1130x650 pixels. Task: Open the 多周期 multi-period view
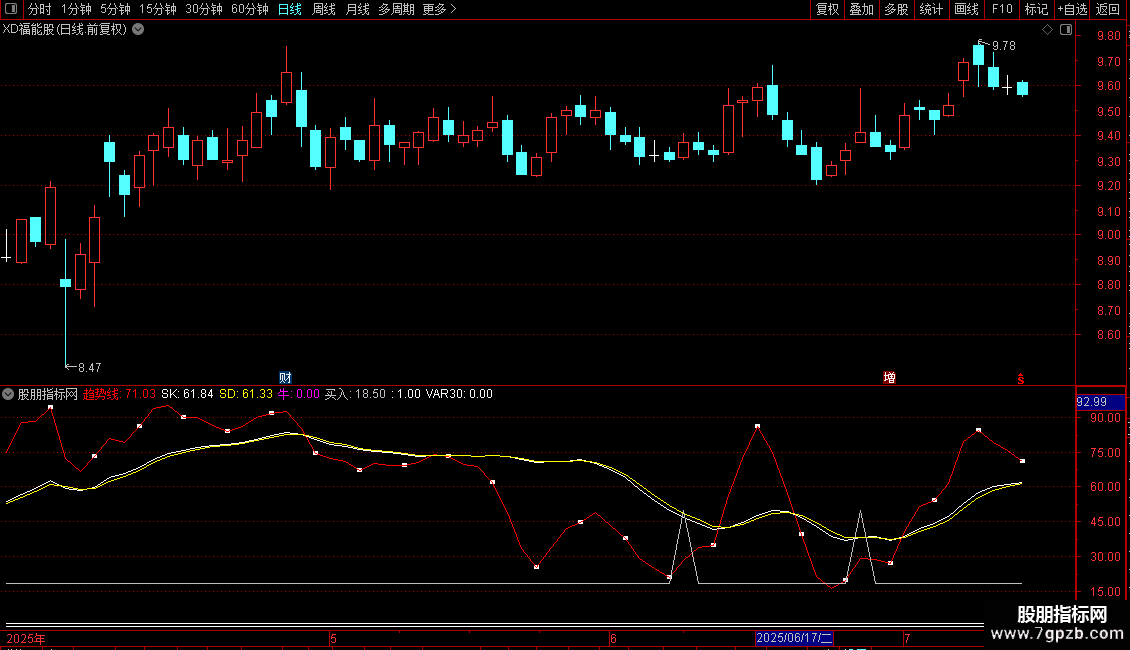[x=396, y=9]
